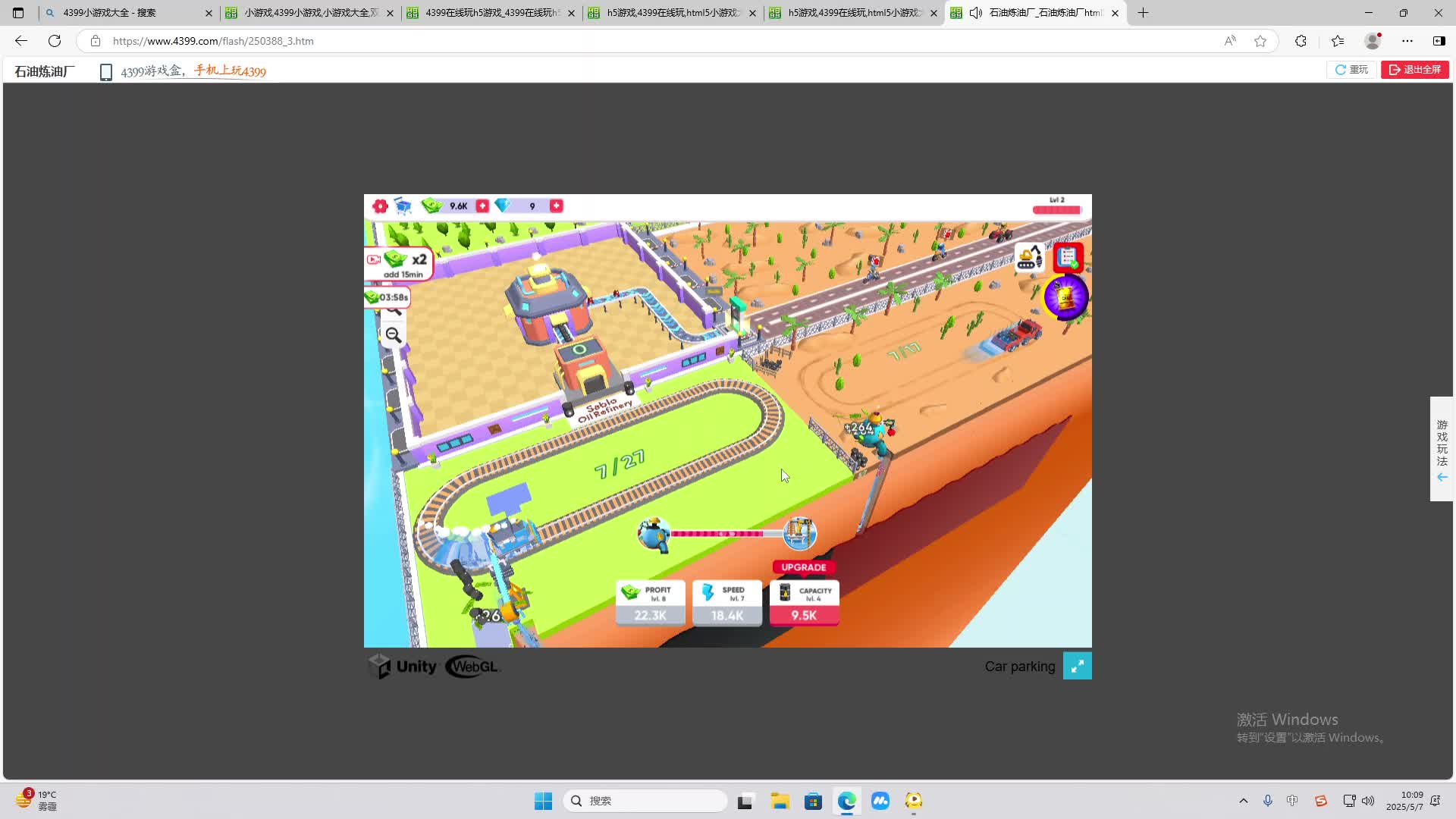Screen dimensions: 1456x819
Task: Toggle game fullscreen button beside Car parking
Action: click(1077, 666)
